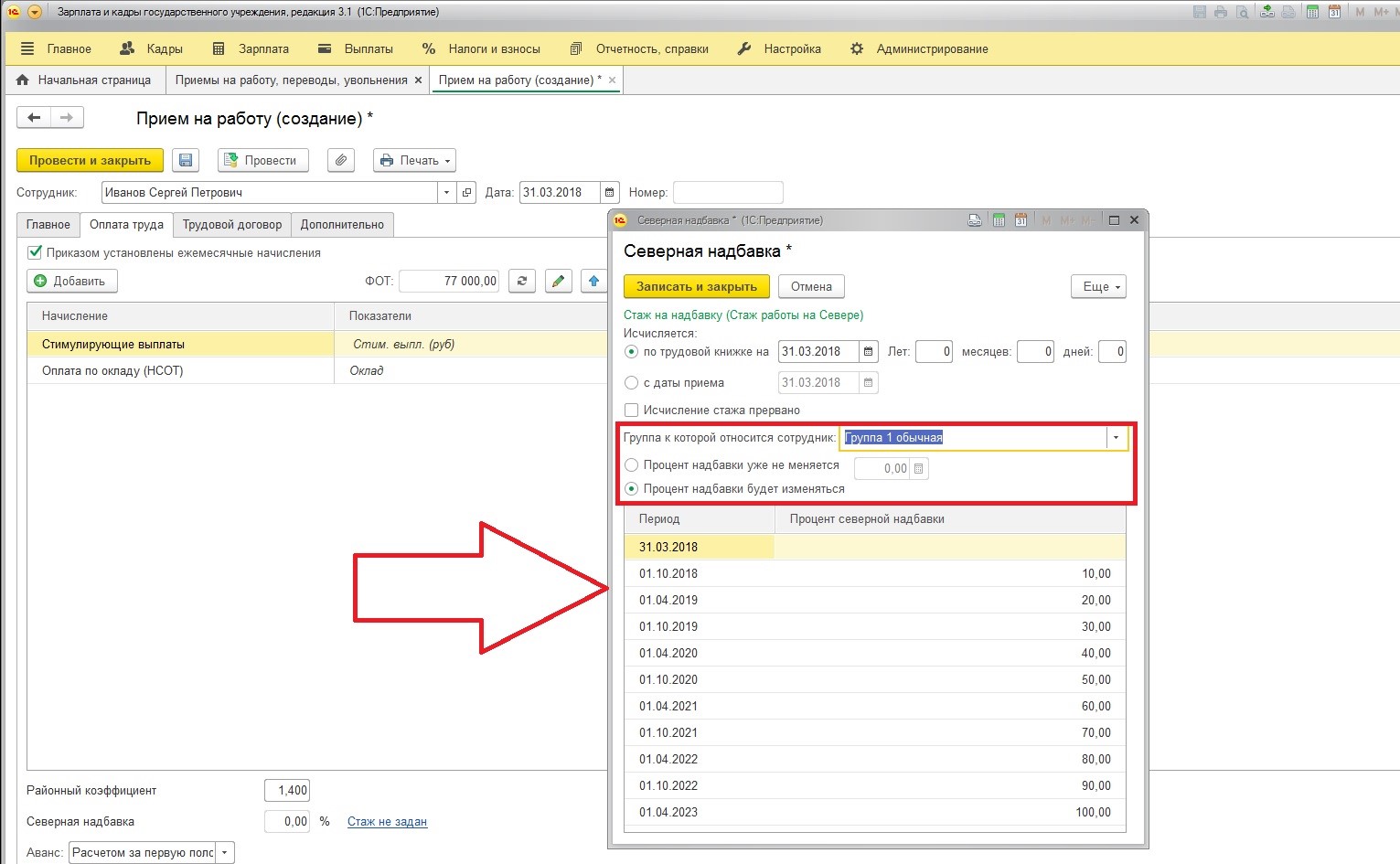Viewport: 1400px width, 864px height.
Task: Open the Администрирование menu section
Action: [x=919, y=48]
